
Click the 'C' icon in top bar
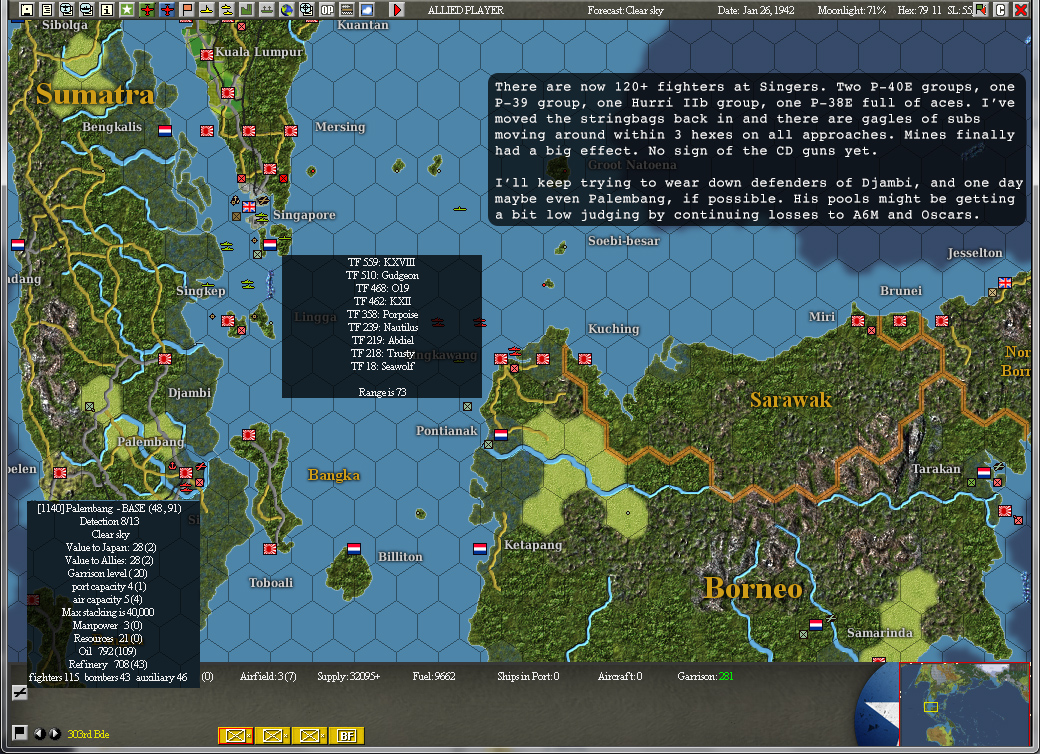pos(1000,9)
